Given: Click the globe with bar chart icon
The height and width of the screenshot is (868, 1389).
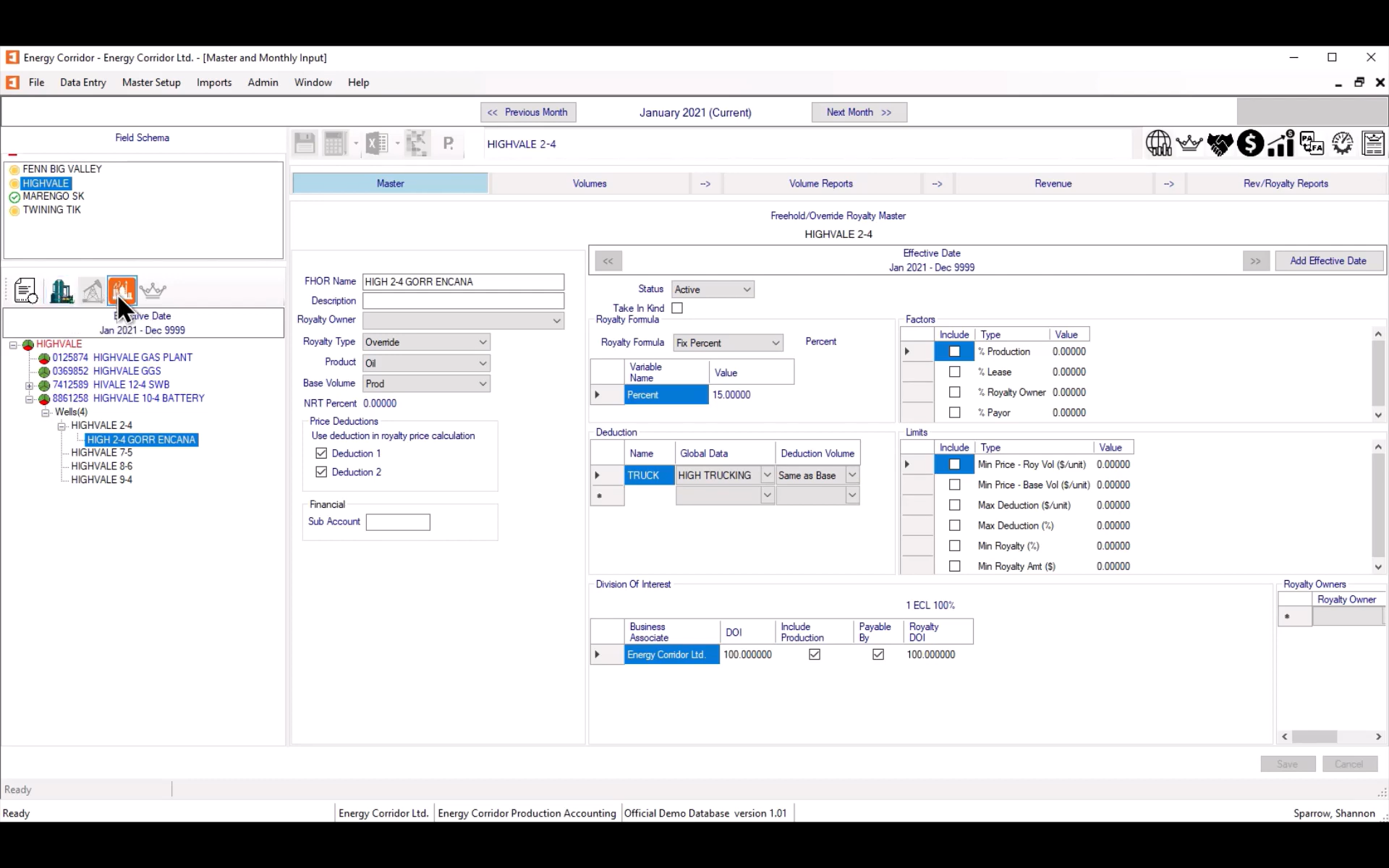Looking at the screenshot, I should [x=1158, y=143].
